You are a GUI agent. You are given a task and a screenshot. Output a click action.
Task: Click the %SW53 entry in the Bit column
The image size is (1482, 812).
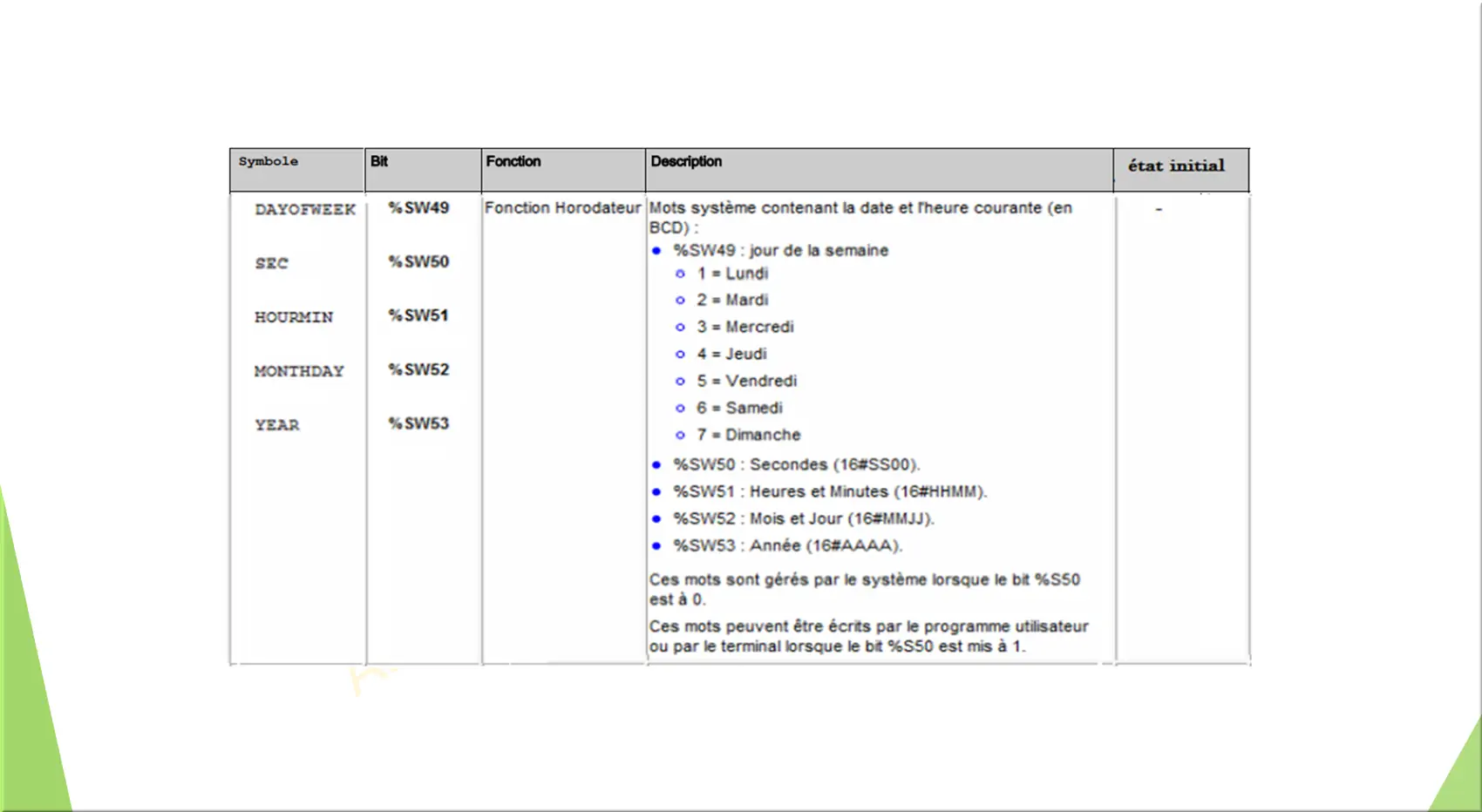click(x=418, y=424)
